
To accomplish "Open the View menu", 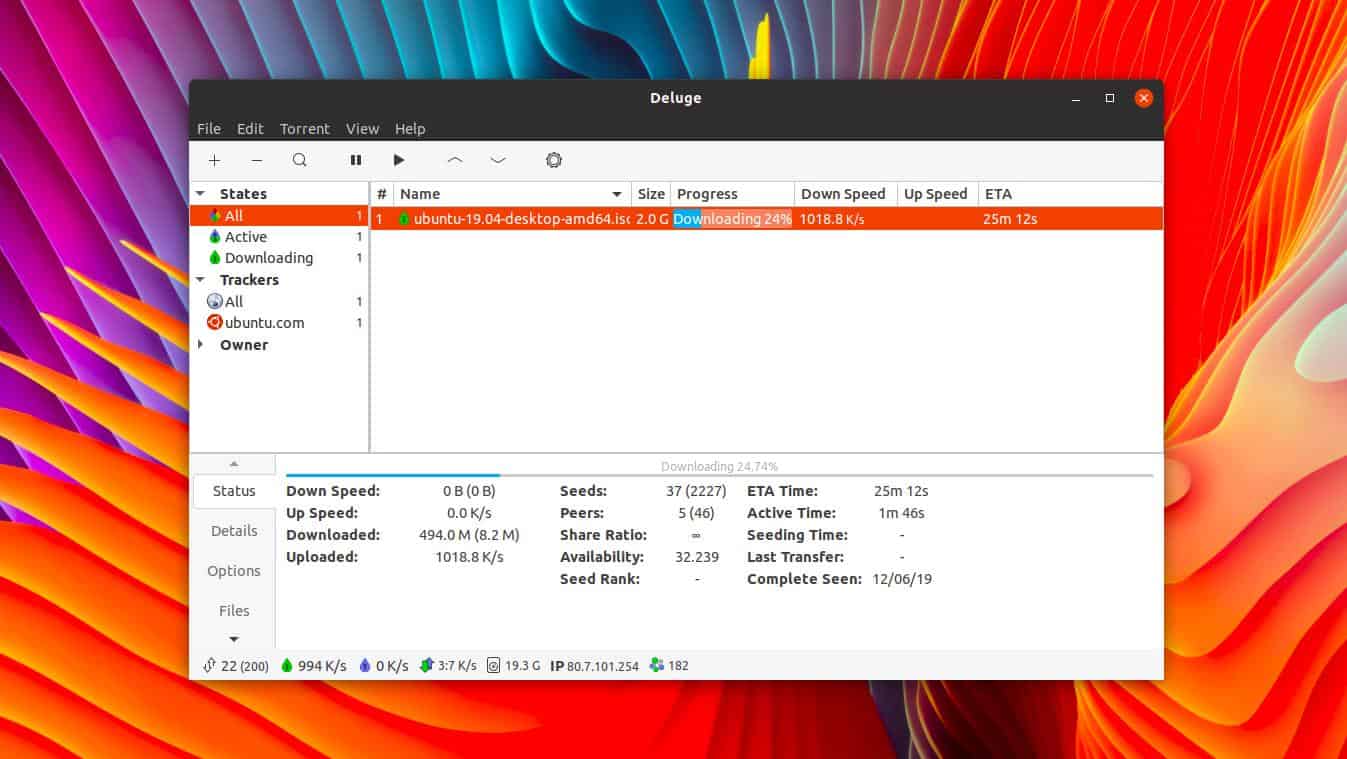I will click(x=362, y=129).
